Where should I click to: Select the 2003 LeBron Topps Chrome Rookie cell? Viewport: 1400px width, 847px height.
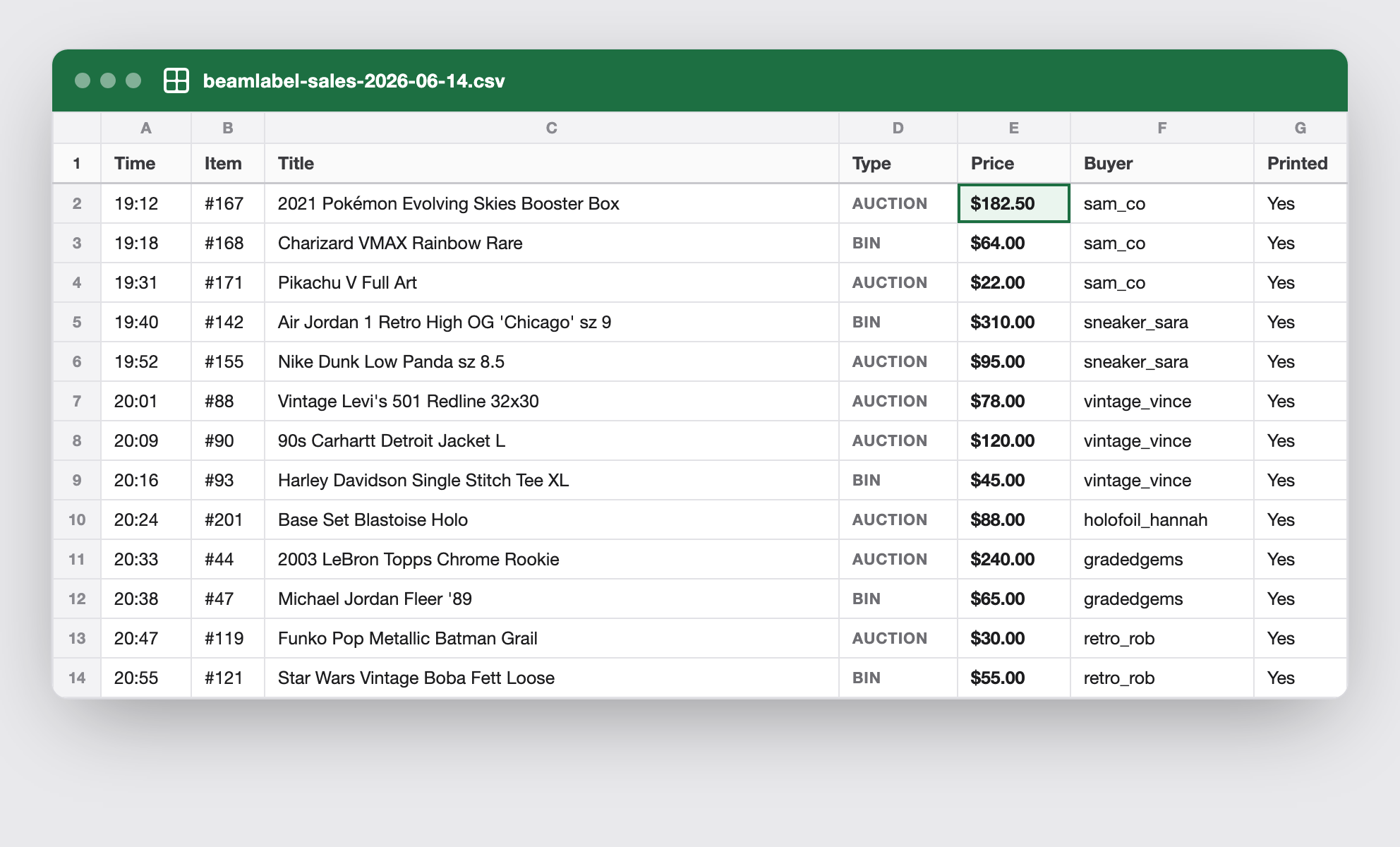tap(552, 559)
